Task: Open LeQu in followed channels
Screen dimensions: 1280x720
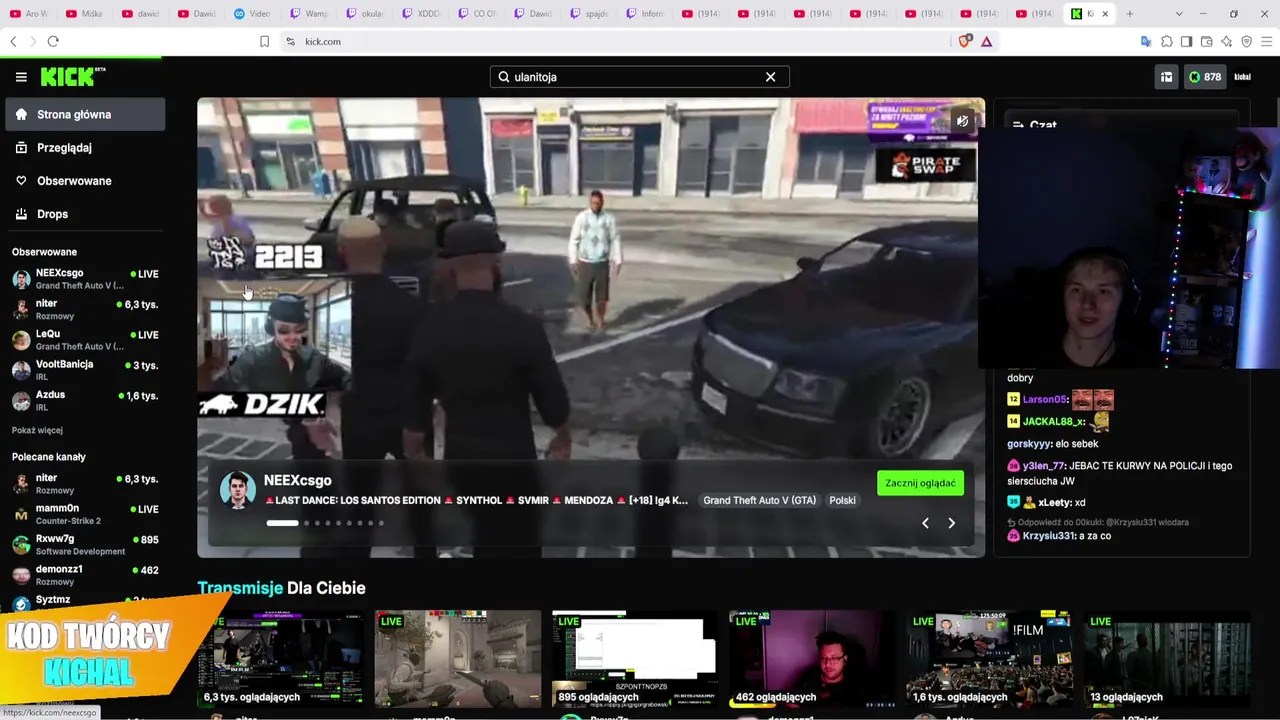Action: coord(85,340)
